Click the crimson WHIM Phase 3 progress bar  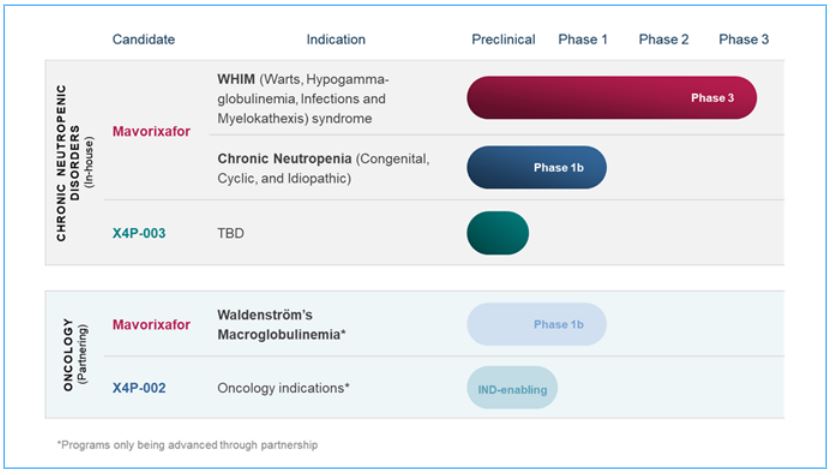point(611,98)
